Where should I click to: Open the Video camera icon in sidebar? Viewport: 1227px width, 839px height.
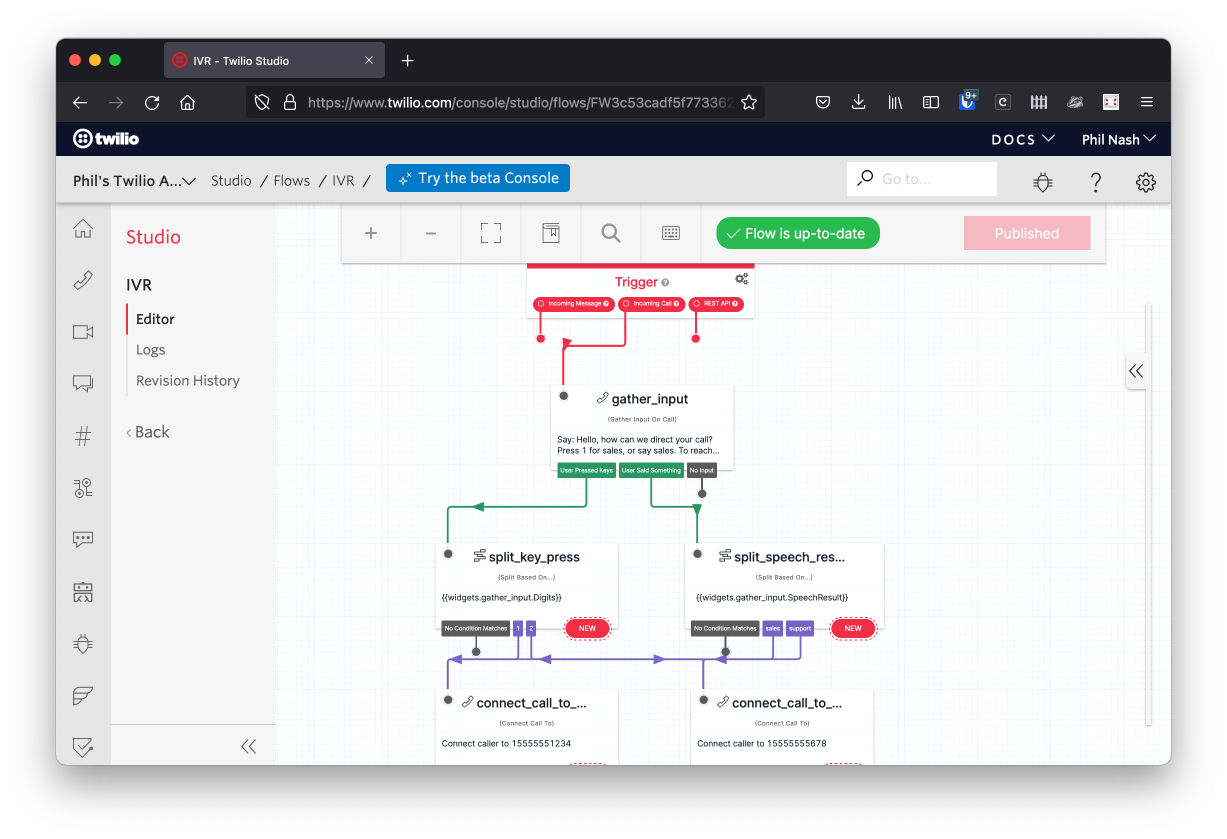tap(83, 332)
